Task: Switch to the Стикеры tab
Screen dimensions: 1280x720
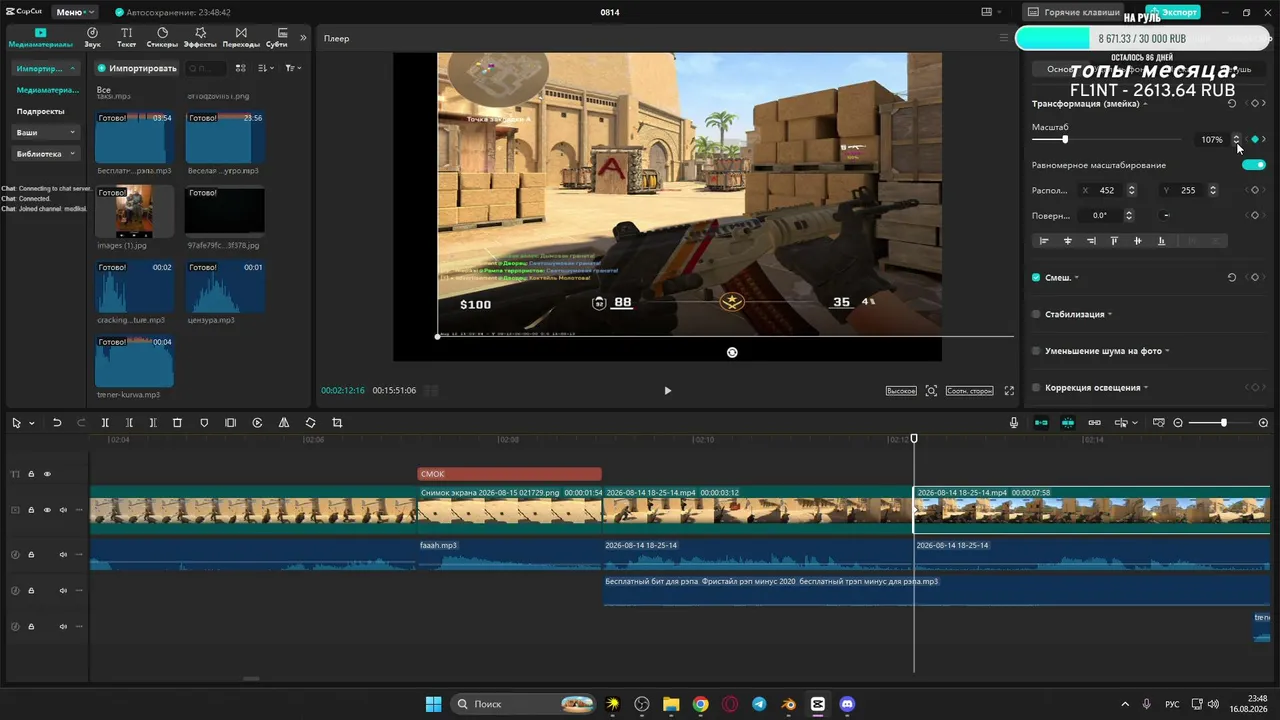Action: pyautogui.click(x=162, y=38)
